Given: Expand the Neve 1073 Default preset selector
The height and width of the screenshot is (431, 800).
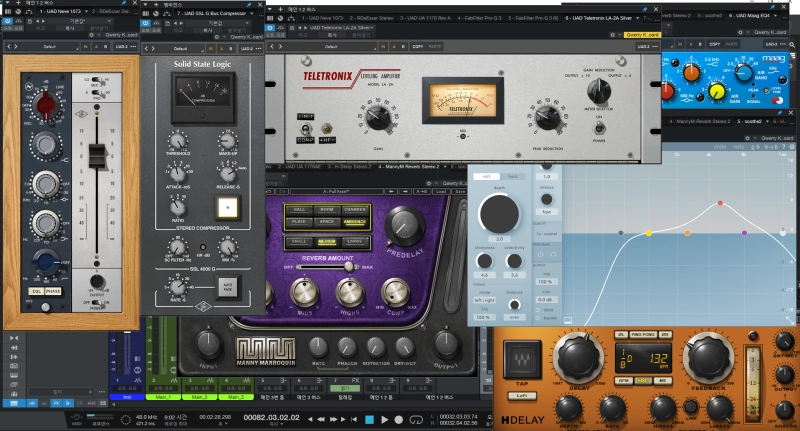Looking at the screenshot, I should (x=50, y=47).
